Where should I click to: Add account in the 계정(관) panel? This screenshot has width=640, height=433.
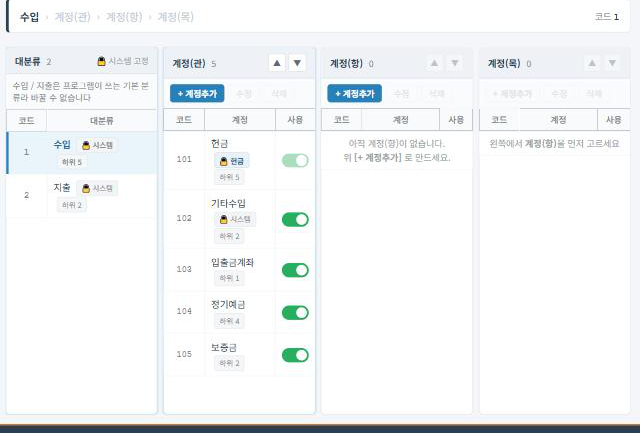click(x=197, y=93)
